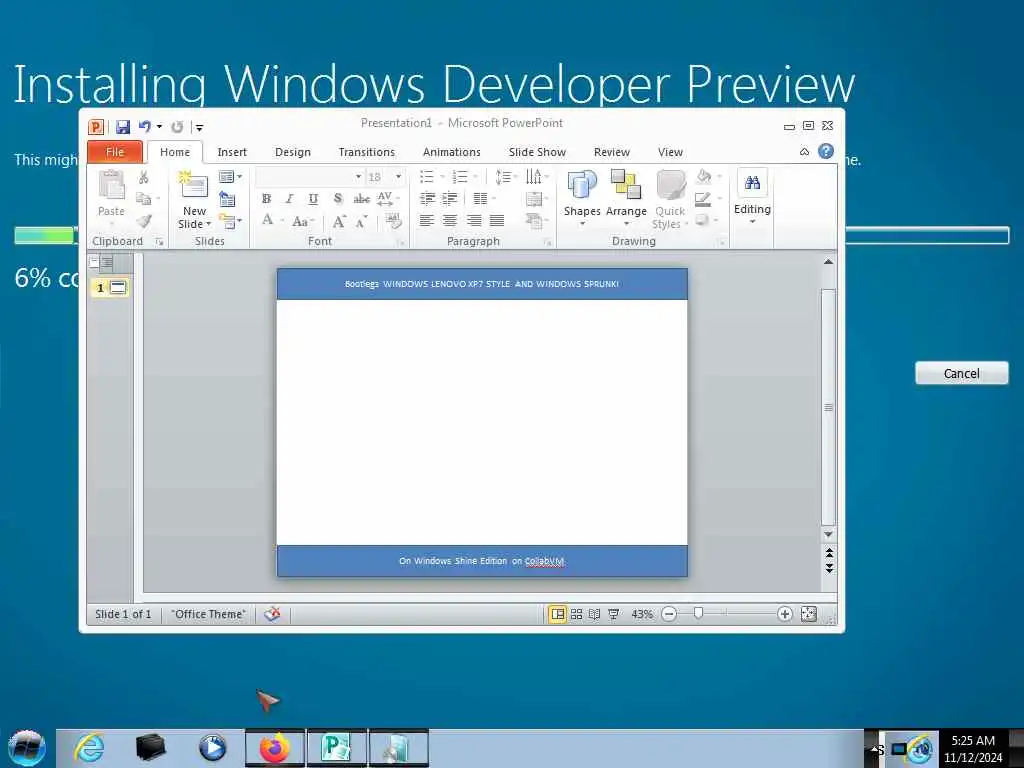Open the Animations tab
Viewport: 1024px width, 768px height.
(x=451, y=152)
